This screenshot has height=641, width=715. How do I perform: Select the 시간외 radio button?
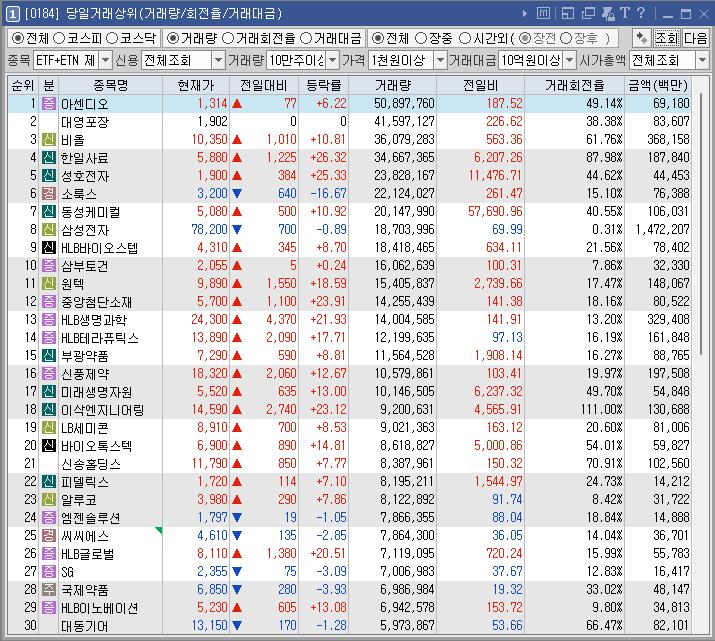(464, 38)
